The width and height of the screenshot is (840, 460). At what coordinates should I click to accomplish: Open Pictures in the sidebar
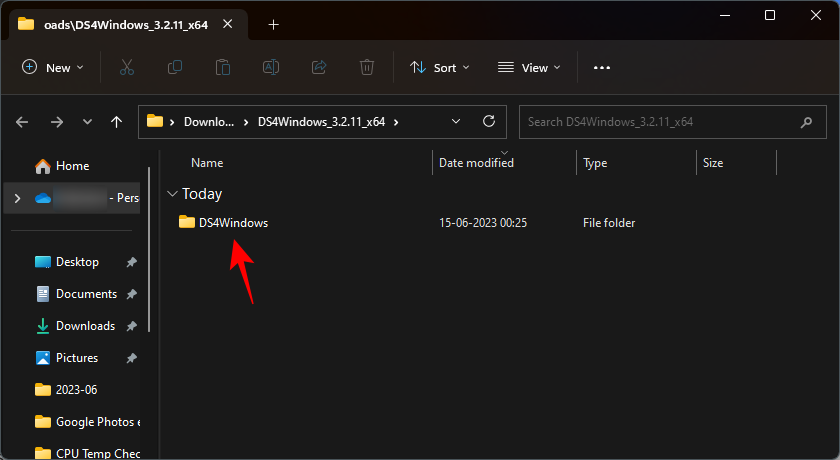[66, 358]
